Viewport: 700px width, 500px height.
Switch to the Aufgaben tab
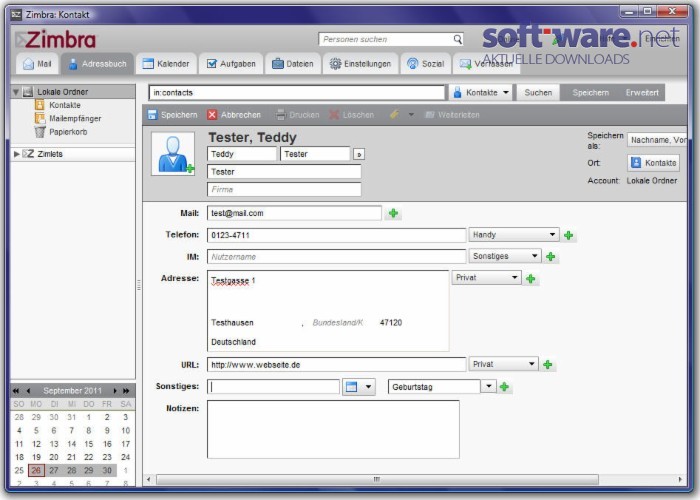(231, 64)
